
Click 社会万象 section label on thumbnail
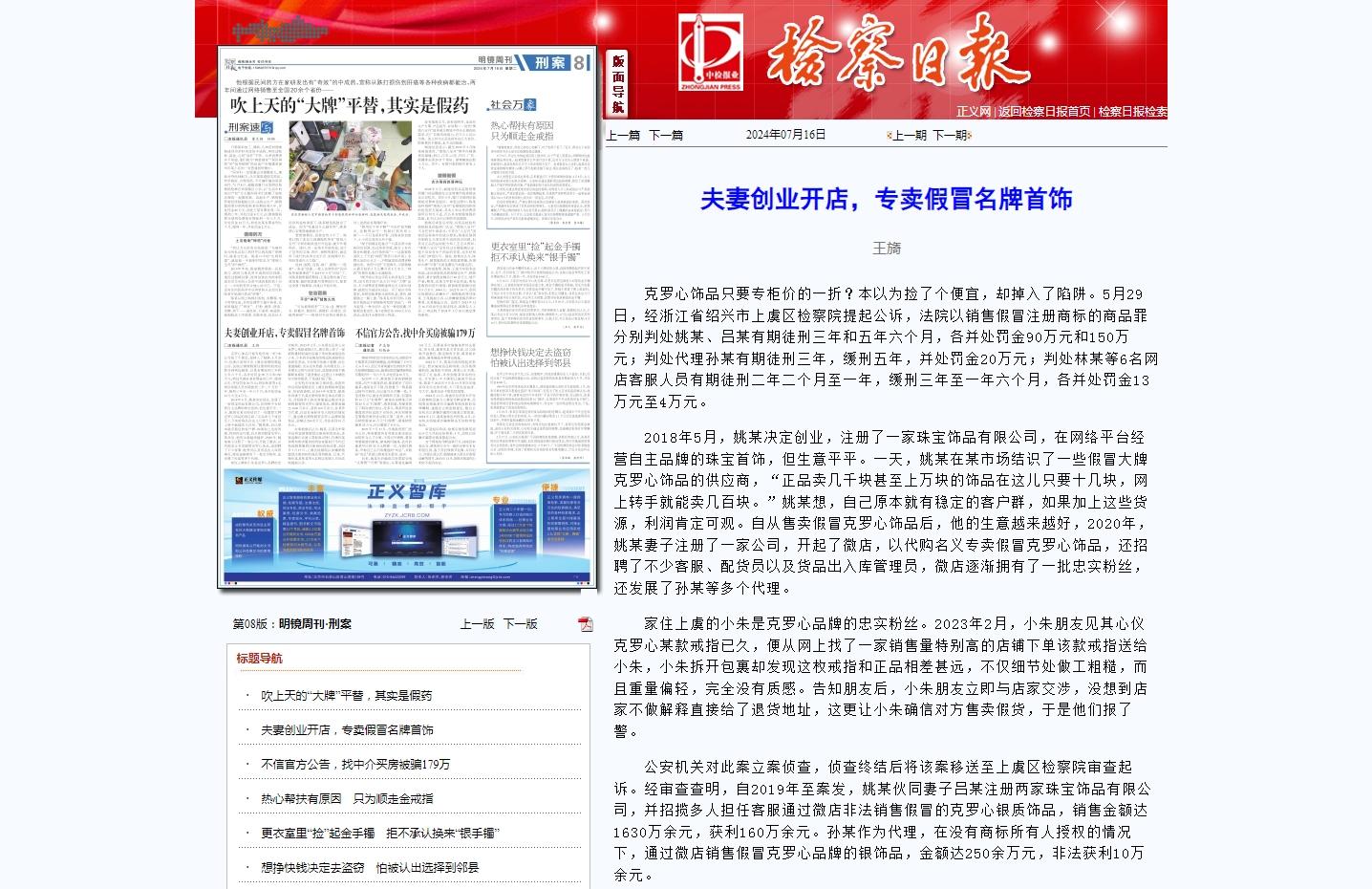(x=513, y=105)
